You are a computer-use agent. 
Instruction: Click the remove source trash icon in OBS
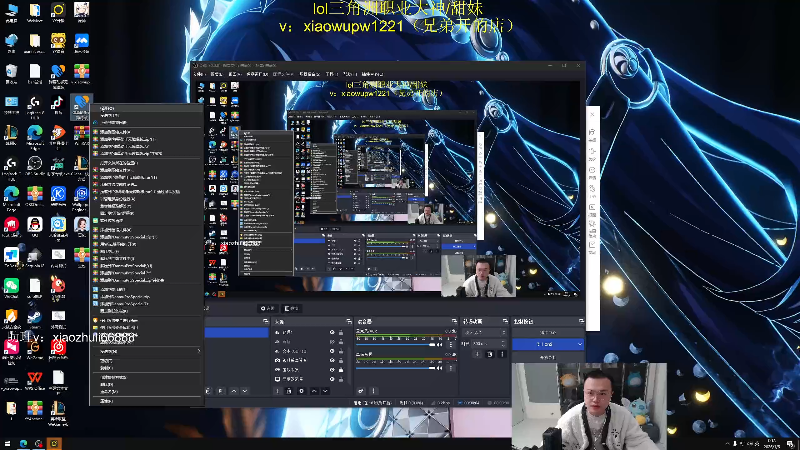(289, 391)
